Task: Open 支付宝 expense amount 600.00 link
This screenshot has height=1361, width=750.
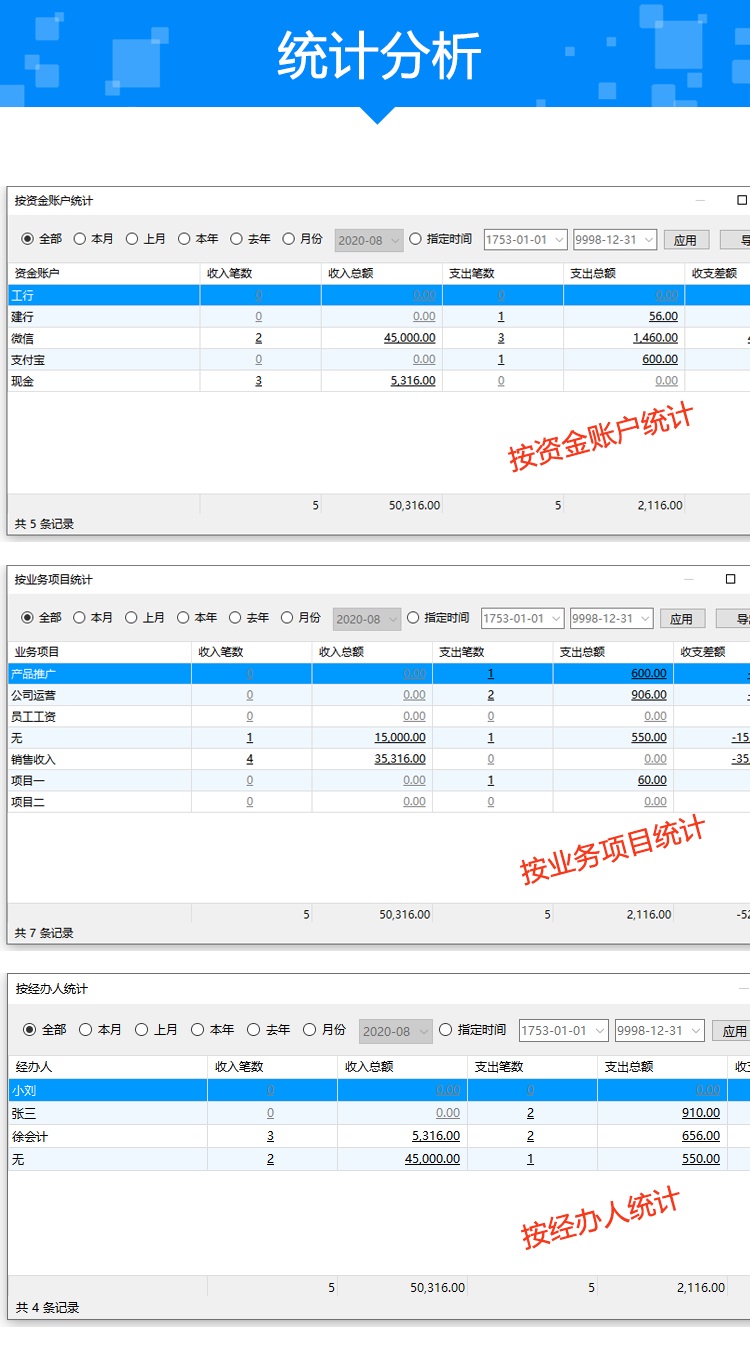Action: [660, 359]
